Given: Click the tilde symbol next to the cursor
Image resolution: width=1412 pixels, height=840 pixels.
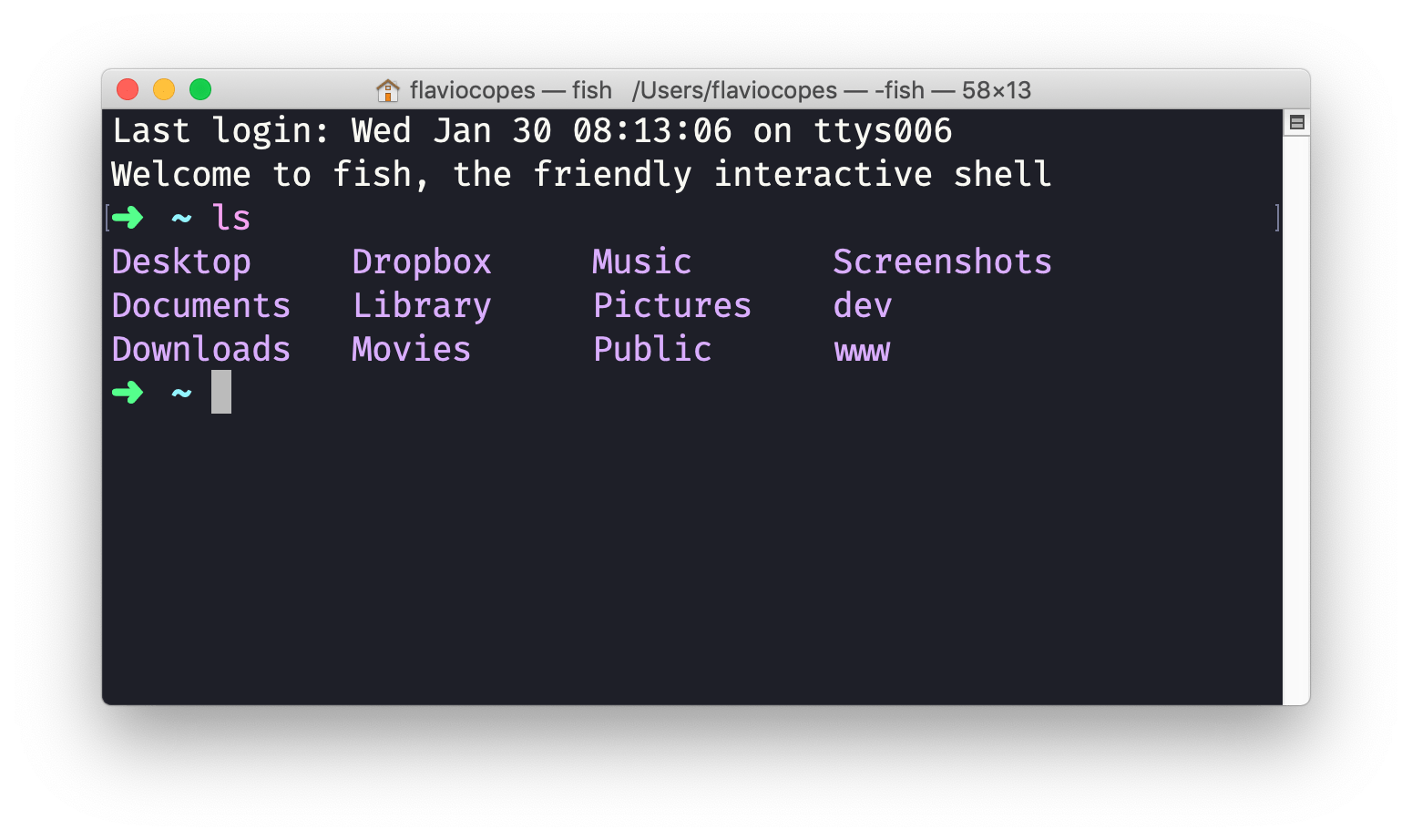Looking at the screenshot, I should [180, 392].
